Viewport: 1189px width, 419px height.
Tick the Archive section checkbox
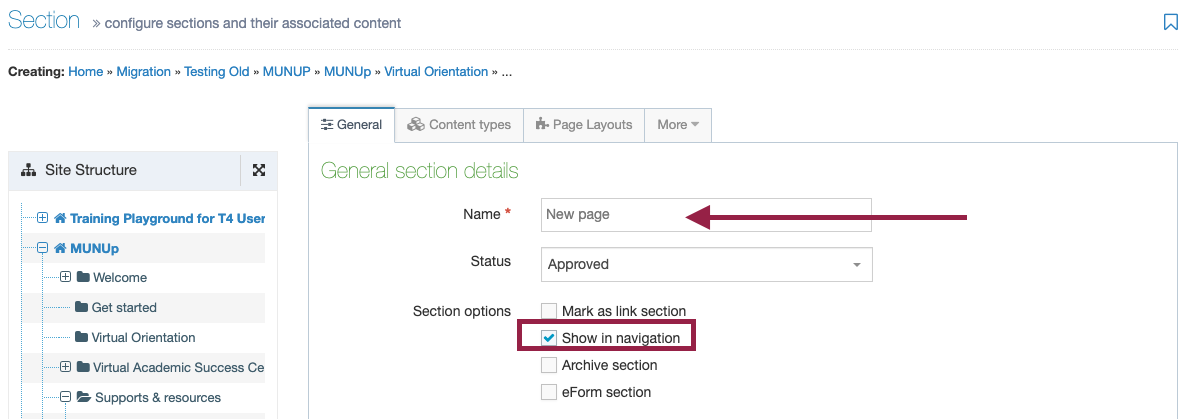[x=549, y=365]
